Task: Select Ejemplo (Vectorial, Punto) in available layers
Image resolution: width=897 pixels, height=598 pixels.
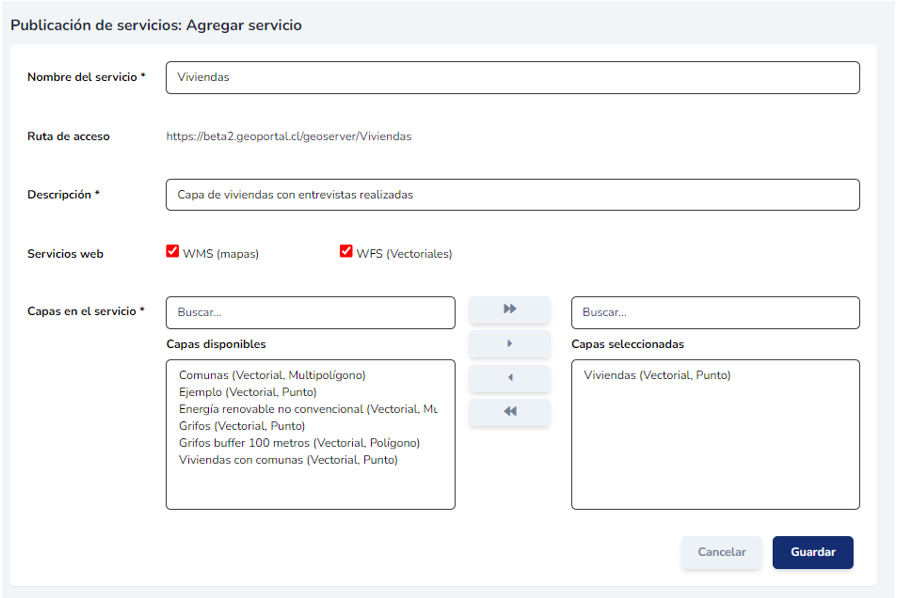Action: coord(248,392)
